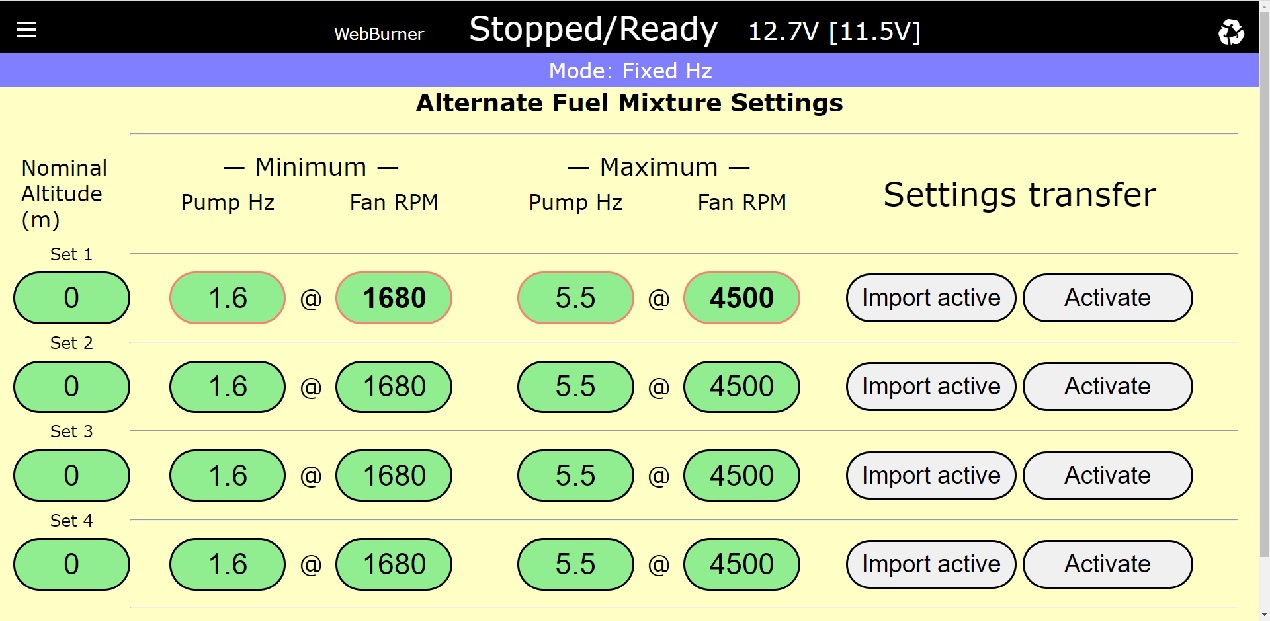This screenshot has height=621, width=1270.
Task: Click Import active for Set 3
Action: click(931, 476)
